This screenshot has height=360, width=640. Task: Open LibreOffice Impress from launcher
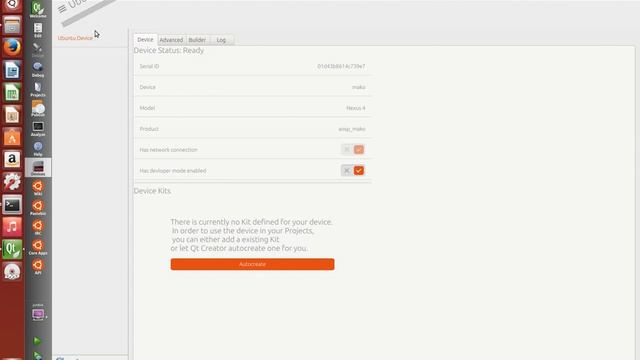12,115
